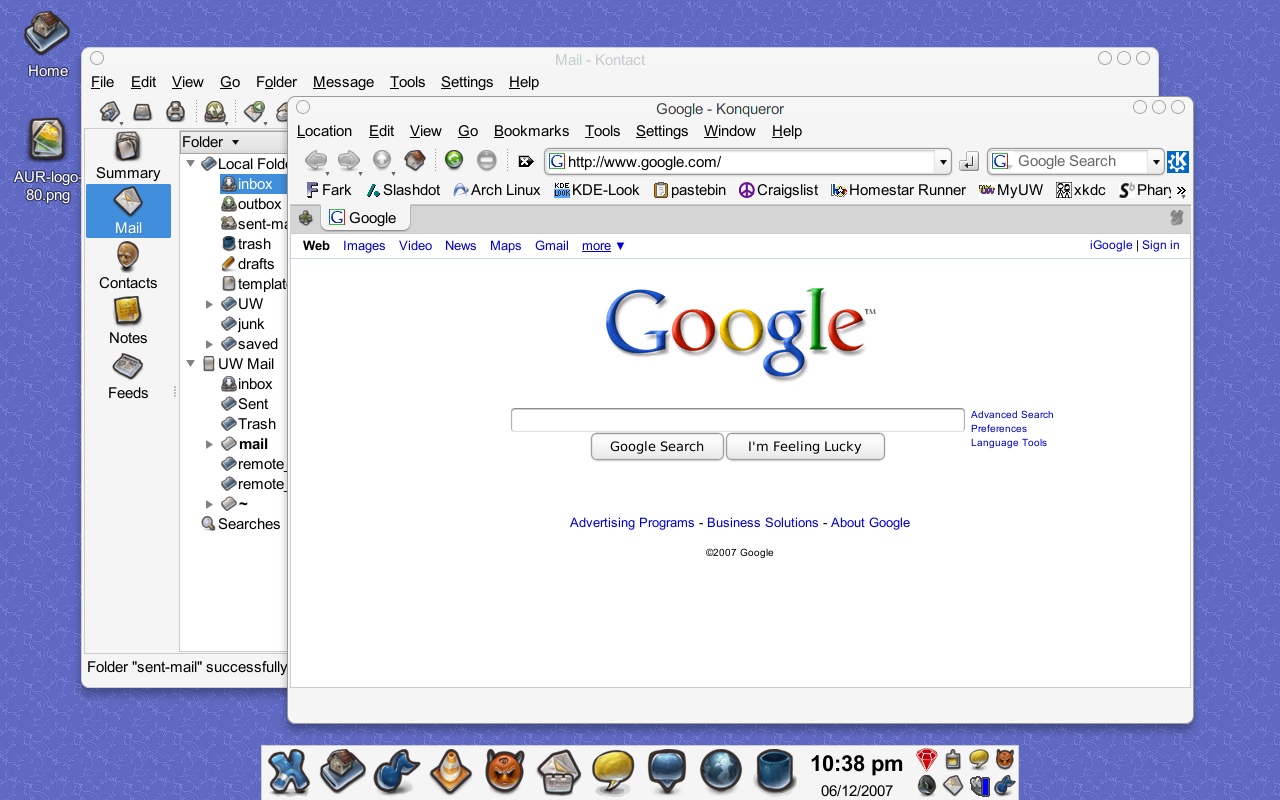
Task: Open the trash bin icon in the dock
Action: pyautogui.click(x=774, y=772)
